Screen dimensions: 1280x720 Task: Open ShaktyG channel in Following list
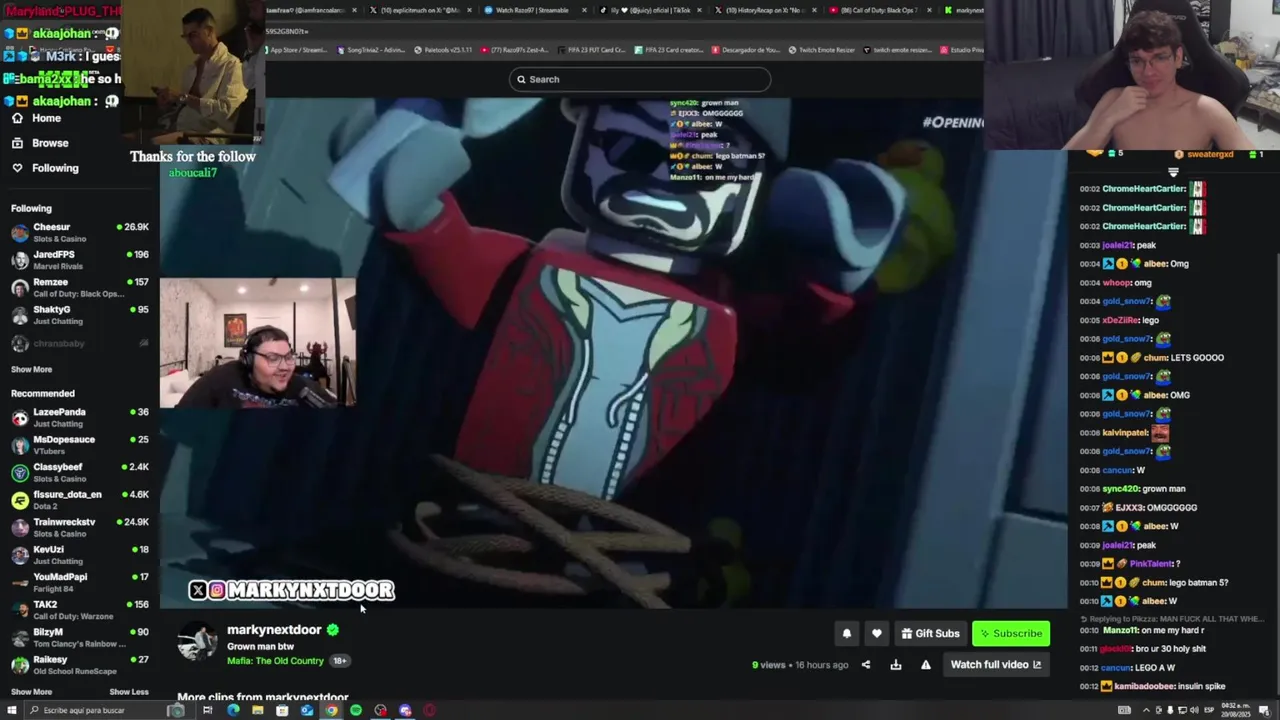click(x=79, y=315)
